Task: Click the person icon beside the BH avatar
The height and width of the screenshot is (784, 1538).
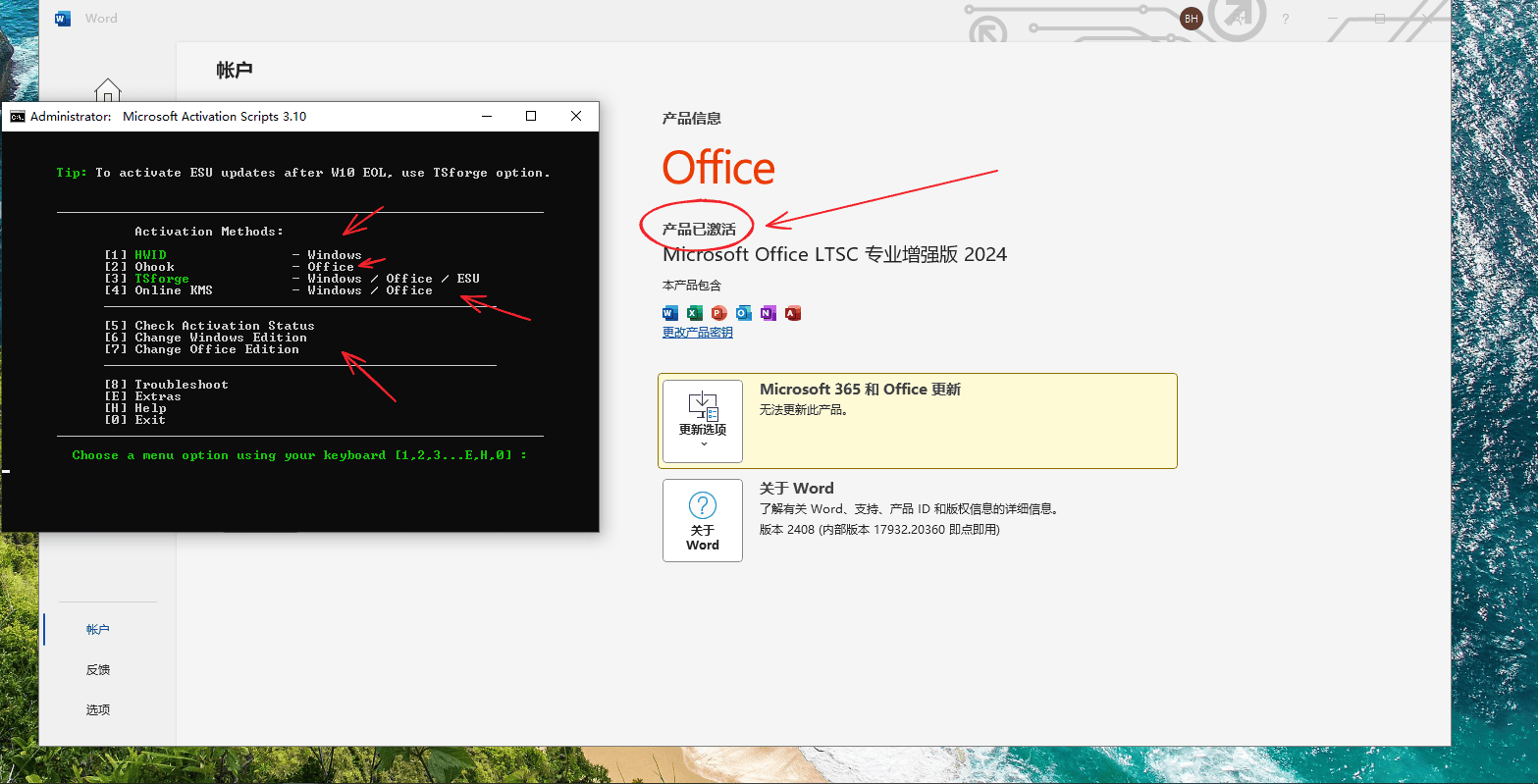Action: point(1239,19)
